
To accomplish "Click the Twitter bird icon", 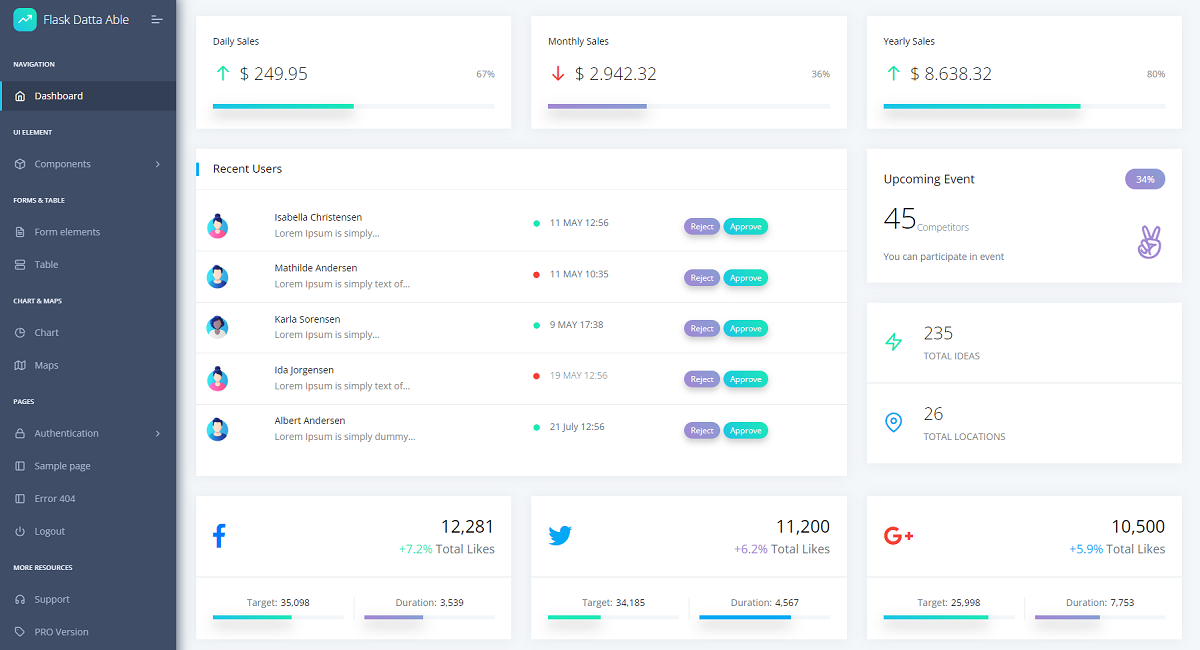I will [x=560, y=536].
